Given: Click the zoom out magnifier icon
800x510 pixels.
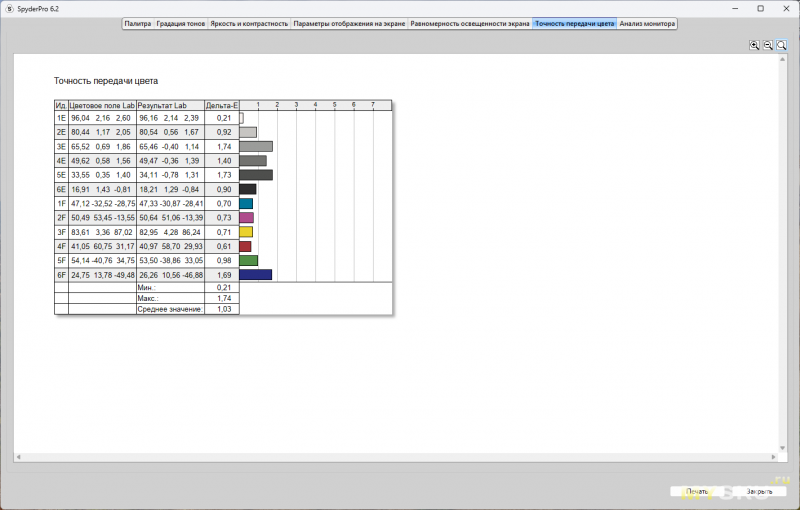Looking at the screenshot, I should (x=768, y=45).
